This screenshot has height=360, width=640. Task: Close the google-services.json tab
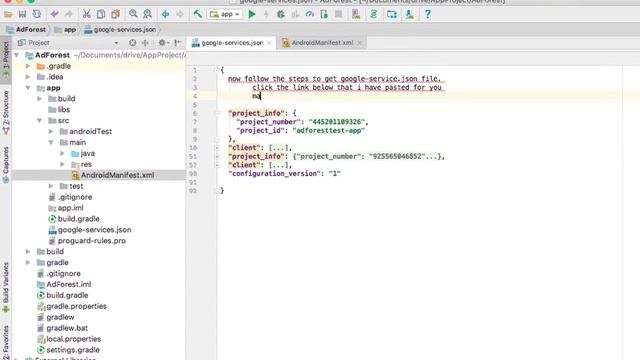(x=269, y=43)
